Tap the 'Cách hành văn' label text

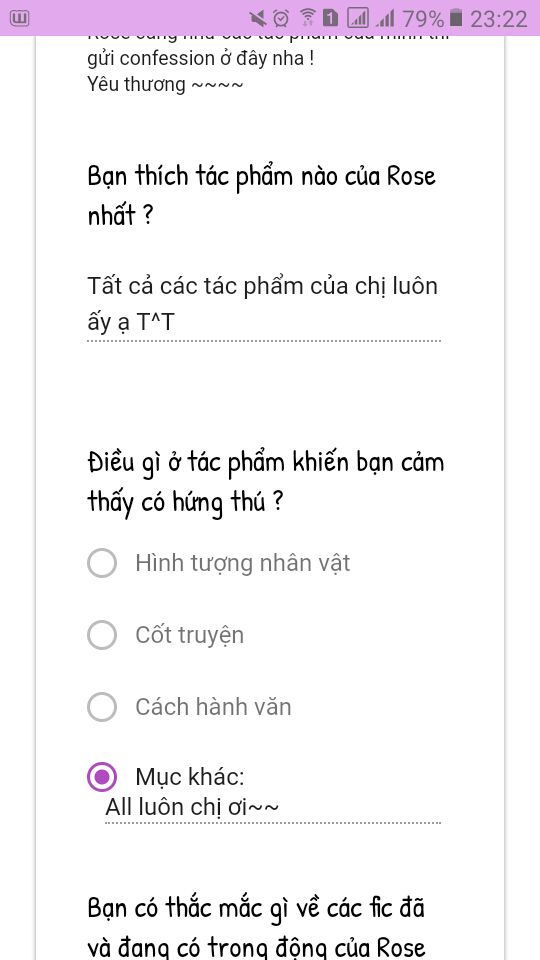[213, 707]
